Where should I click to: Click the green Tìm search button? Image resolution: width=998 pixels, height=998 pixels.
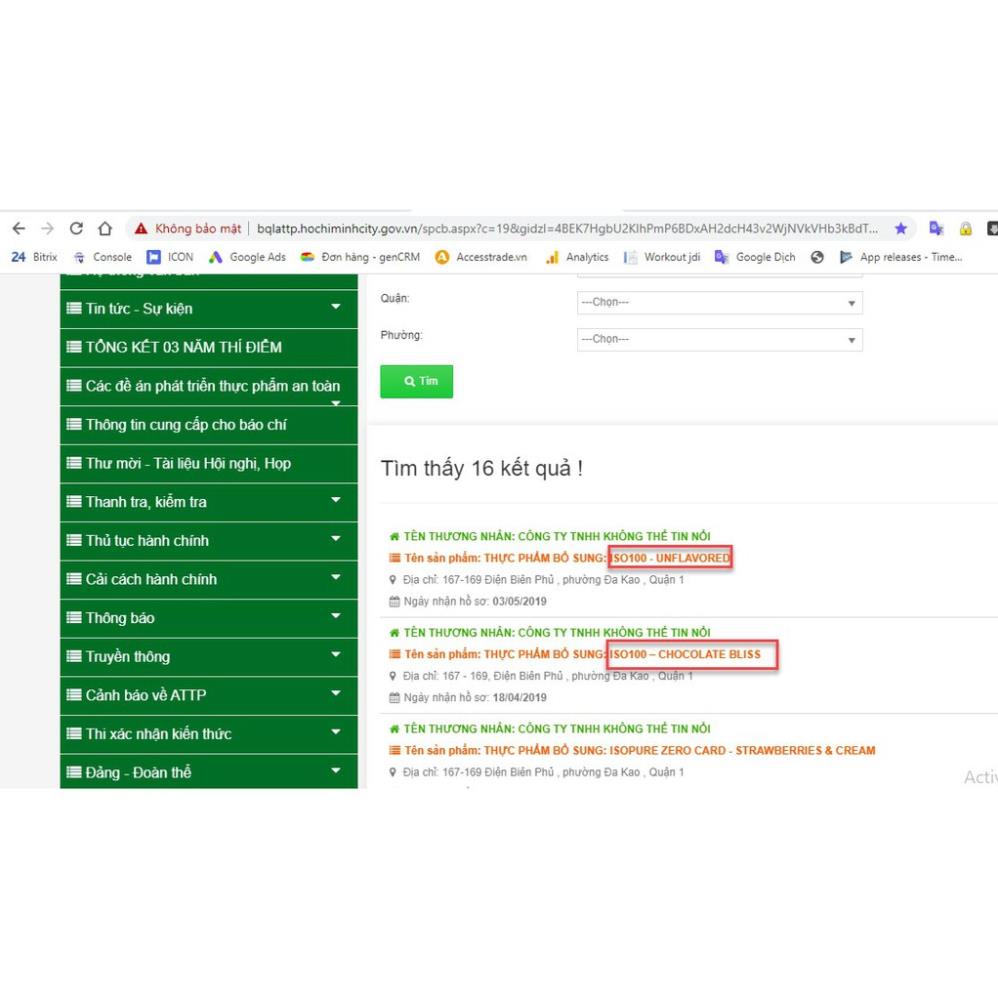pyautogui.click(x=416, y=381)
